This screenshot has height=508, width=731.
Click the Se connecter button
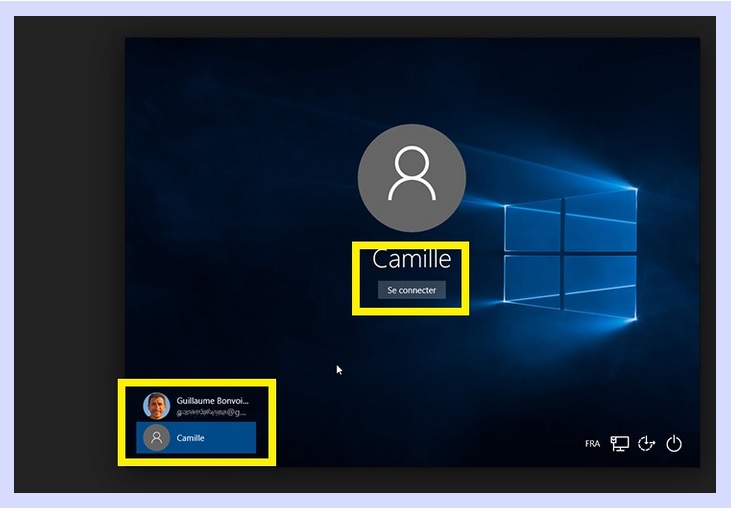pos(411,290)
